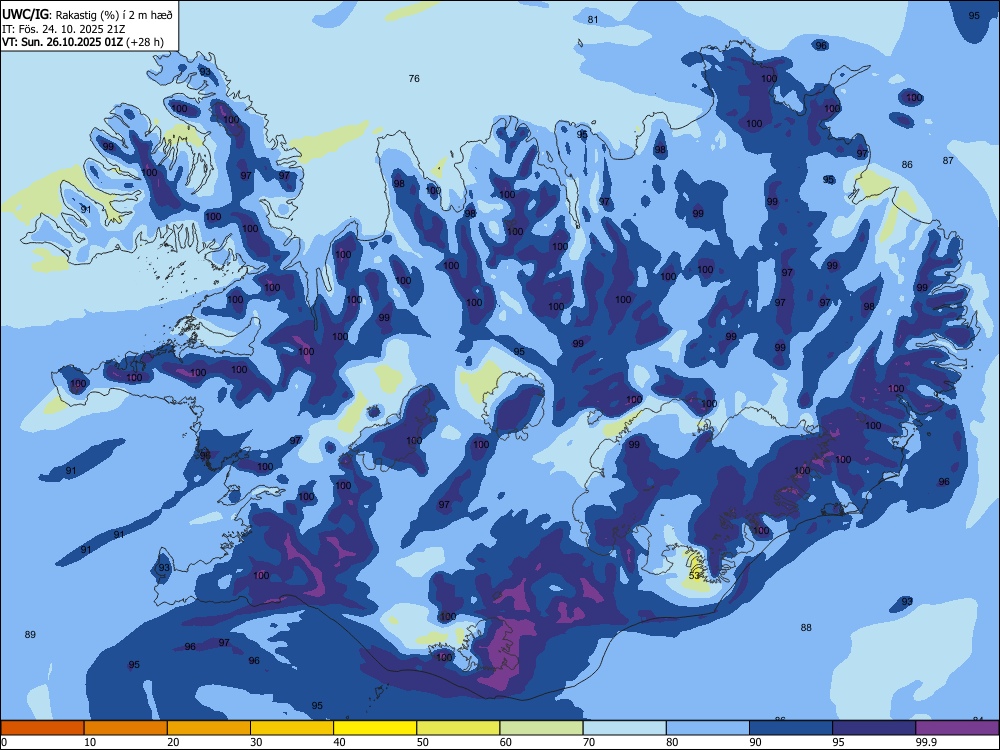Screen dimensions: 1000x750
Task: Click the legend tick label '40'
Action: pos(339,742)
